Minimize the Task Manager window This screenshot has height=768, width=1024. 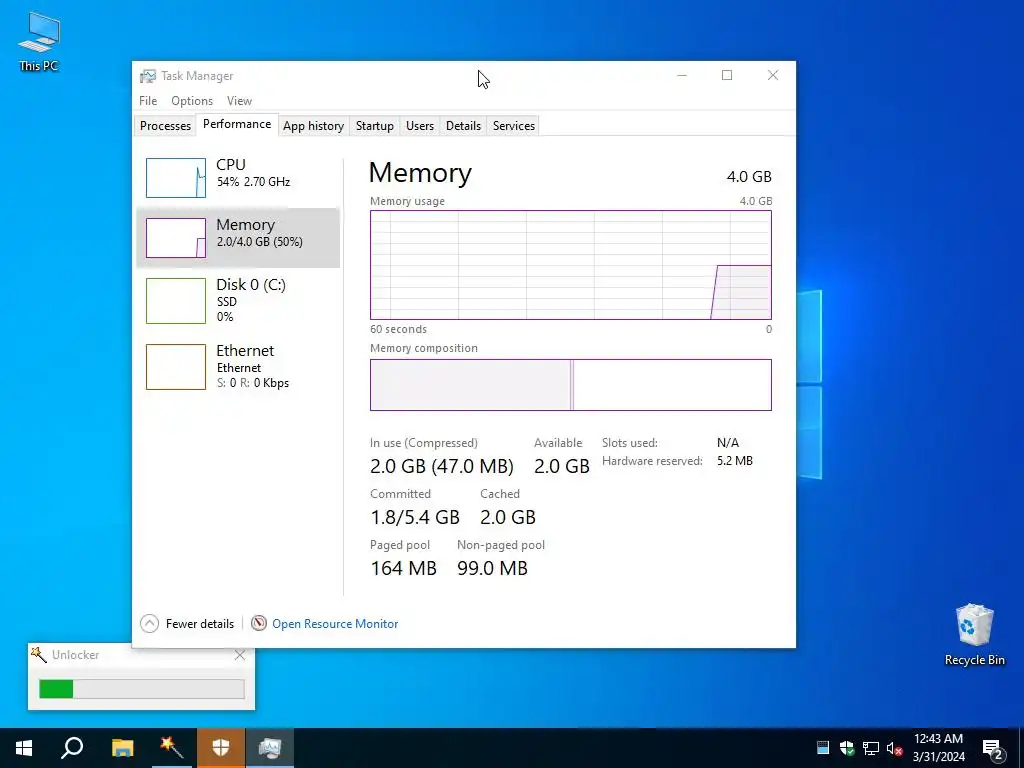click(x=682, y=76)
